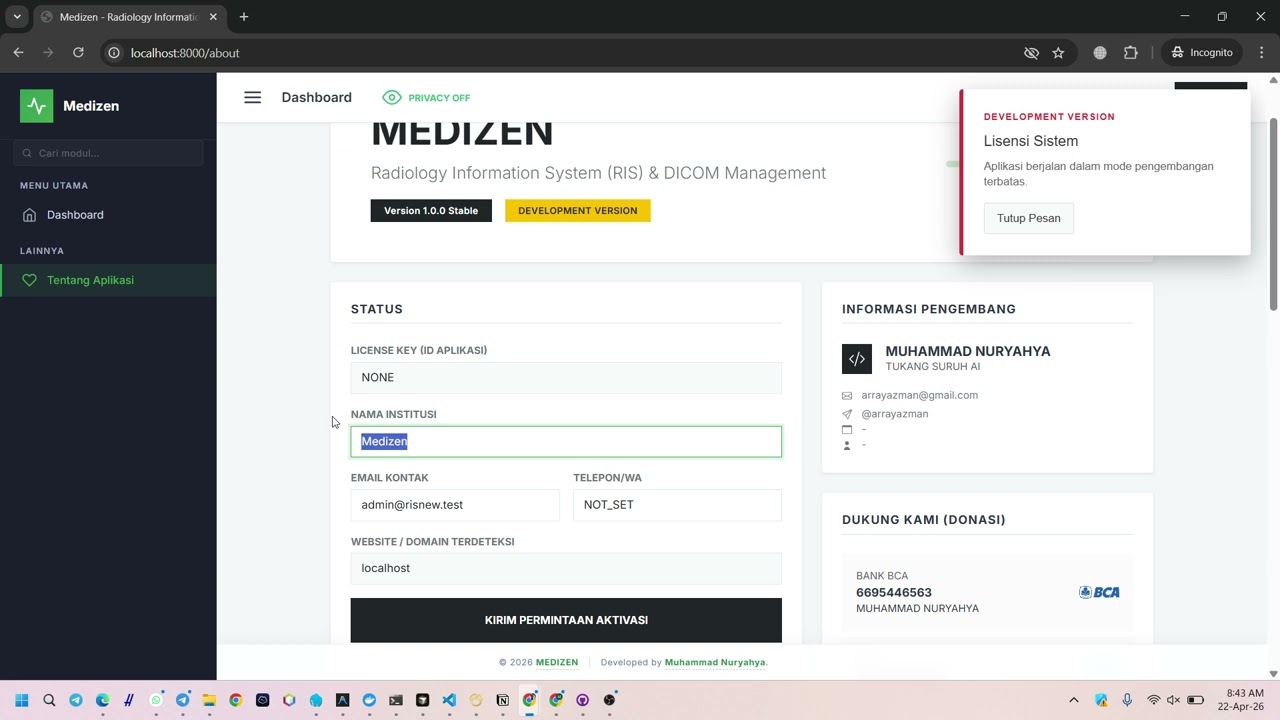1280x720 pixels.
Task: Open File Explorer from the taskbar
Action: pyautogui.click(x=209, y=700)
